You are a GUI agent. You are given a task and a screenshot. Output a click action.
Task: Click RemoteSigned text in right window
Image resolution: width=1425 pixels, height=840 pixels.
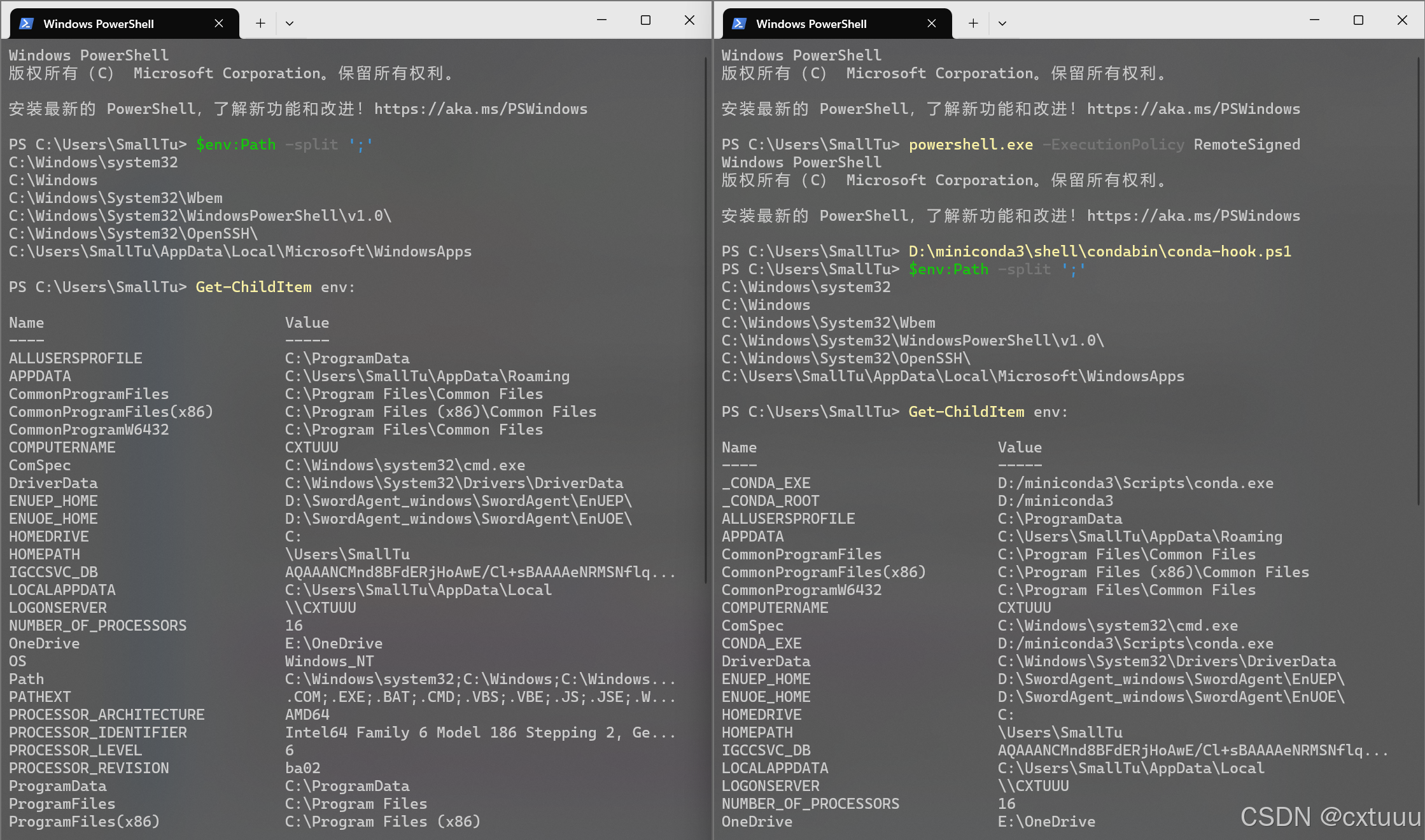pyautogui.click(x=1247, y=144)
